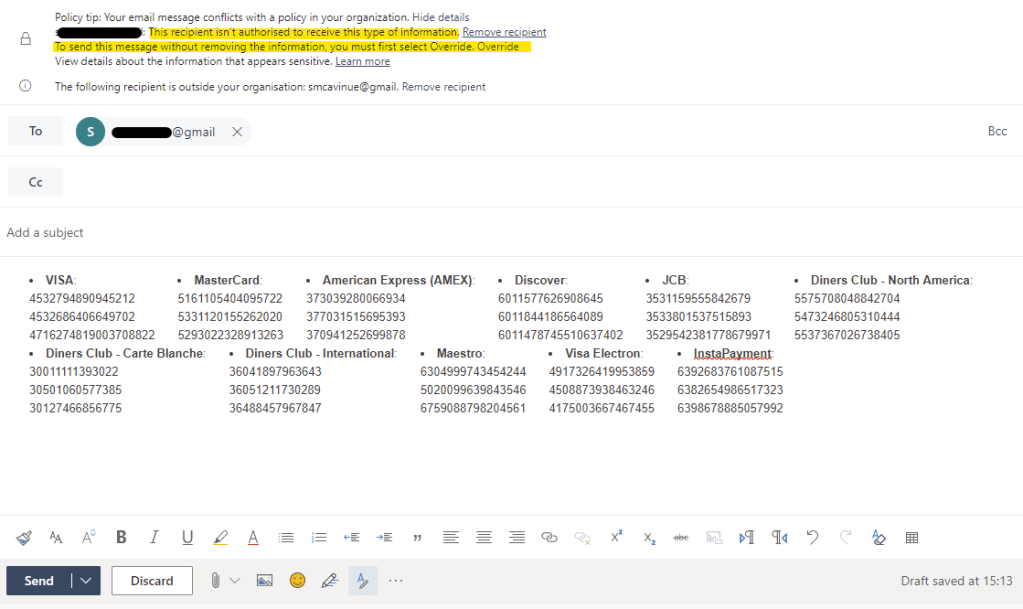Insert a table into the message
This screenshot has height=609, width=1023.
point(911,537)
